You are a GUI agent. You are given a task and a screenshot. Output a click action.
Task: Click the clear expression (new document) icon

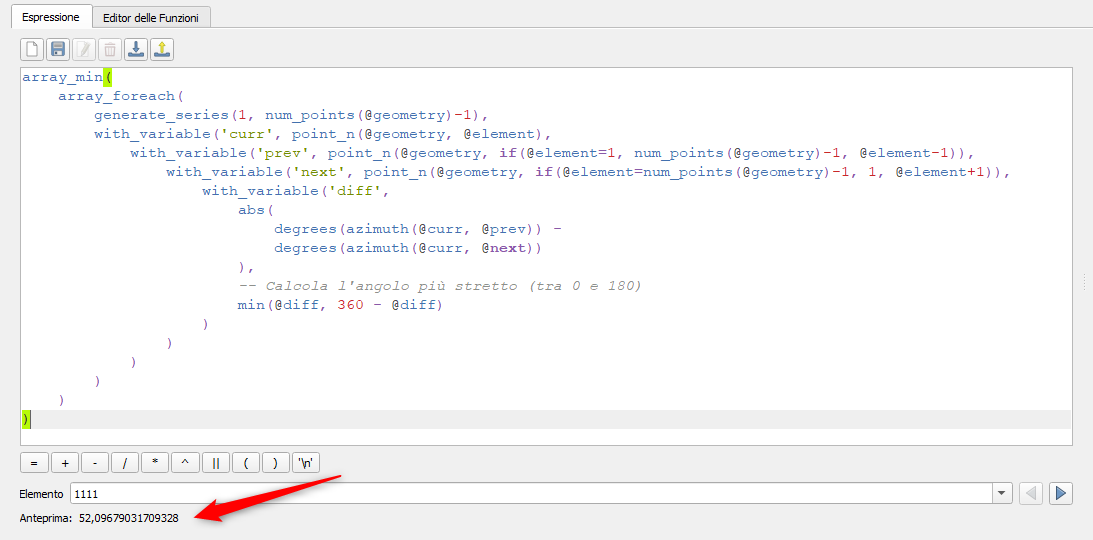coord(32,49)
